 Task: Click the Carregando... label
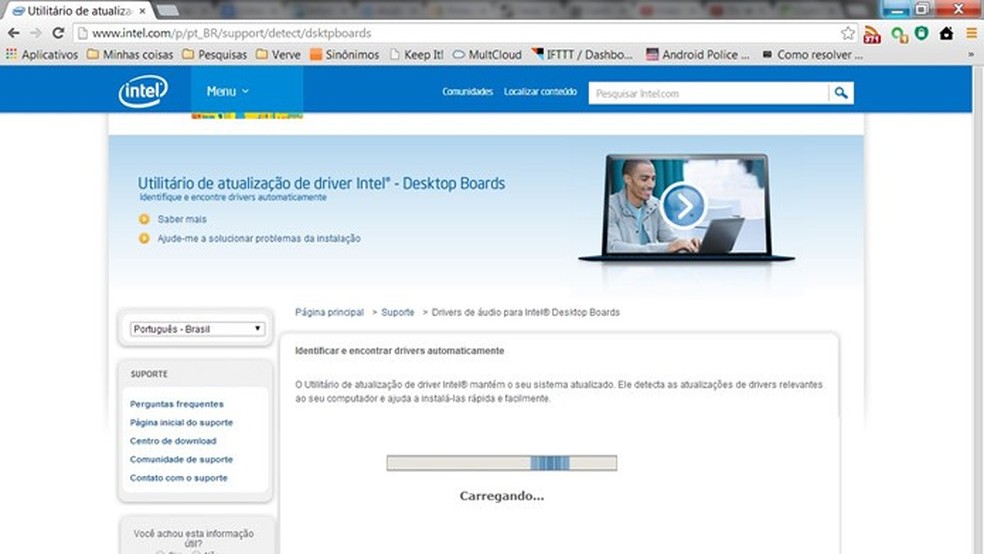[502, 496]
